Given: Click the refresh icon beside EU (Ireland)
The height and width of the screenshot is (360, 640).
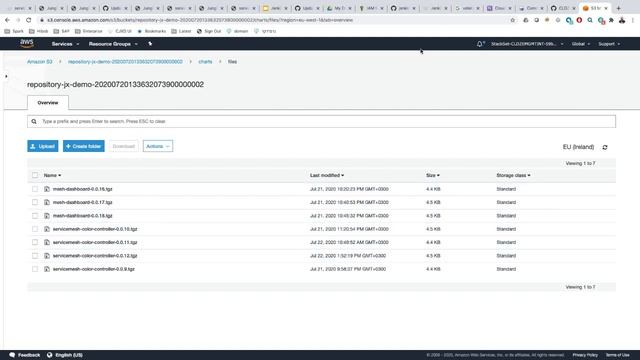Looking at the screenshot, I should [605, 147].
